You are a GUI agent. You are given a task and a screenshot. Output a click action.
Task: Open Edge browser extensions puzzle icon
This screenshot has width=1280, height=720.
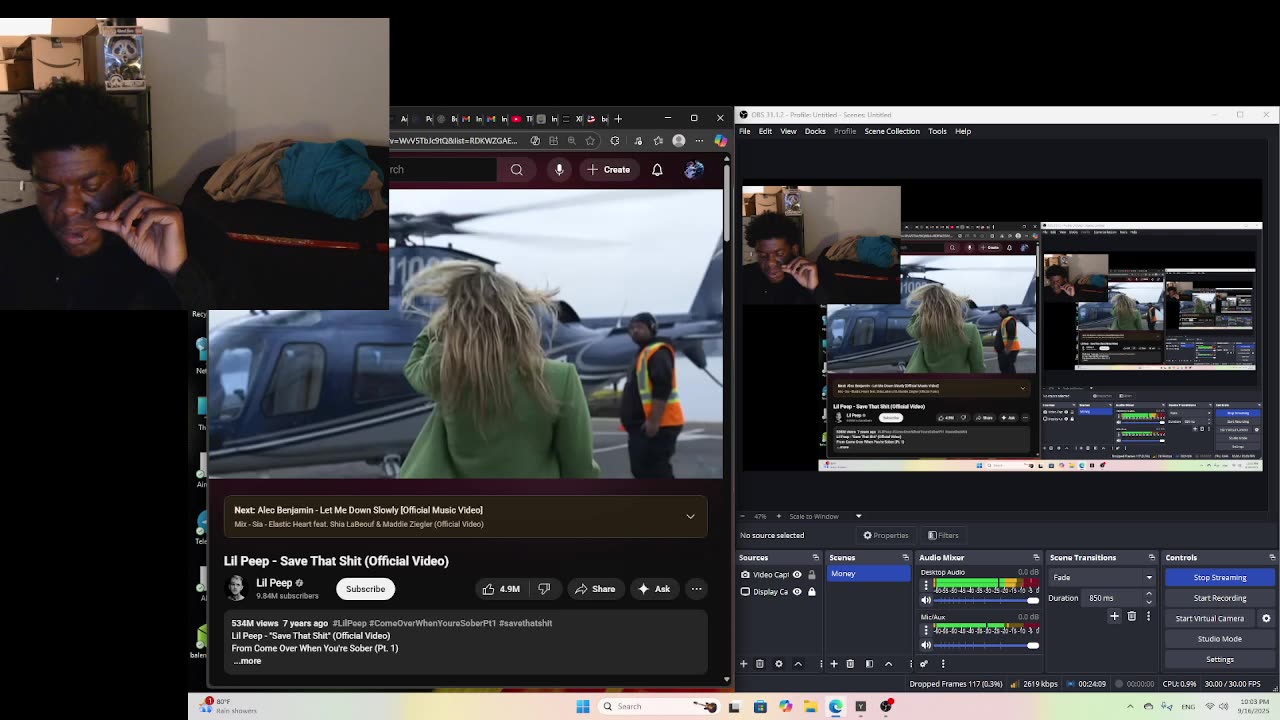coord(615,141)
